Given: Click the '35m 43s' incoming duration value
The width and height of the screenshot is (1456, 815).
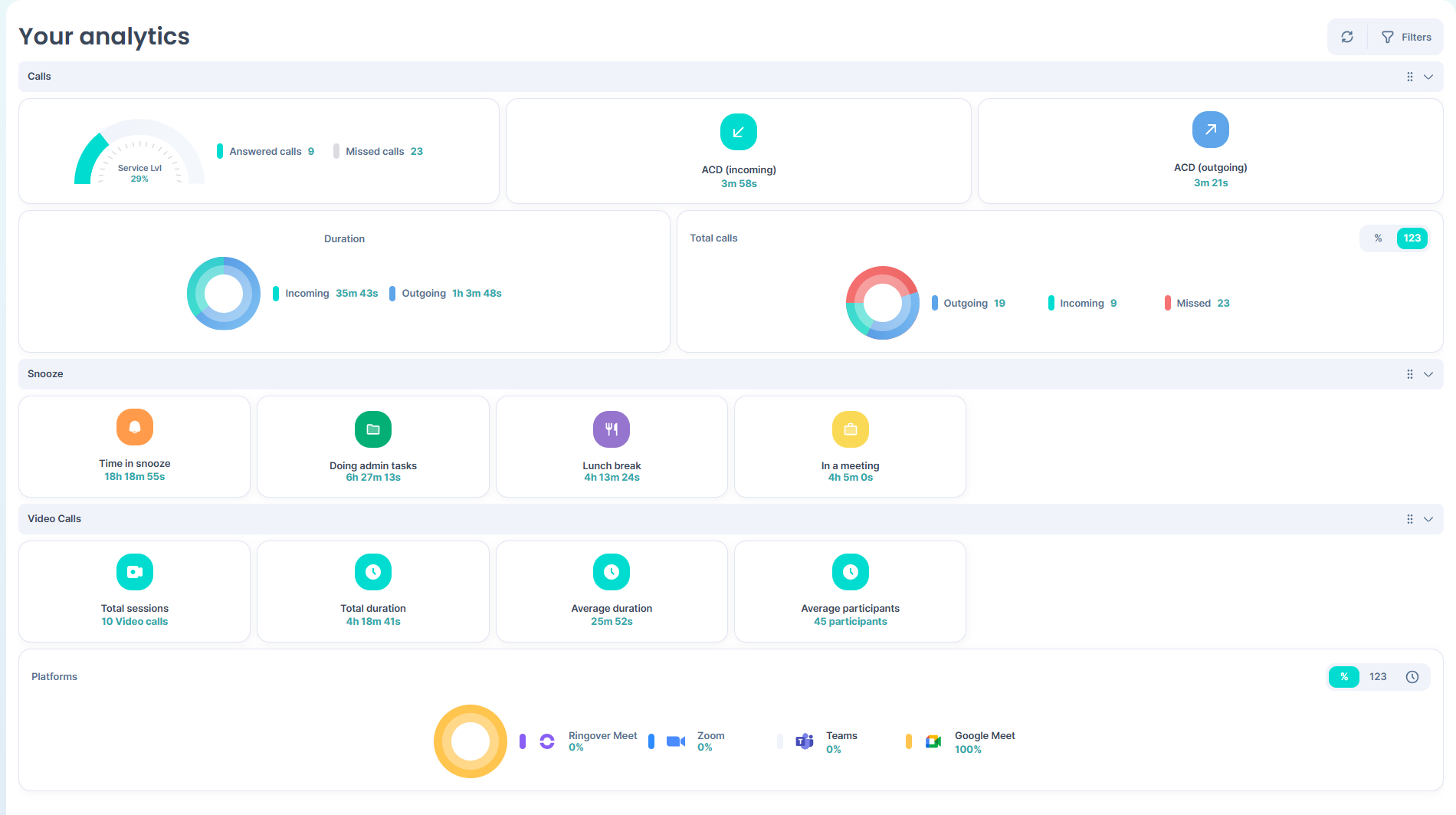Looking at the screenshot, I should (x=357, y=294).
